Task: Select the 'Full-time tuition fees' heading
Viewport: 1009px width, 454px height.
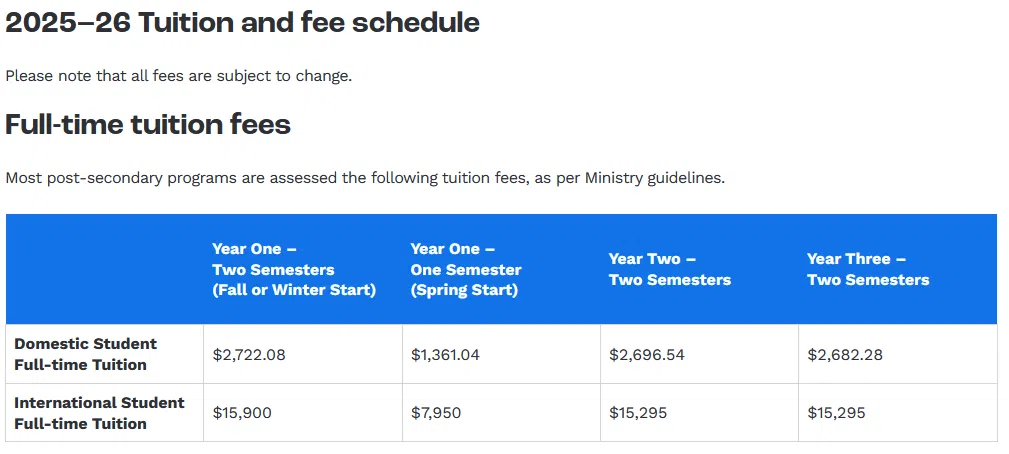Action: click(x=148, y=125)
